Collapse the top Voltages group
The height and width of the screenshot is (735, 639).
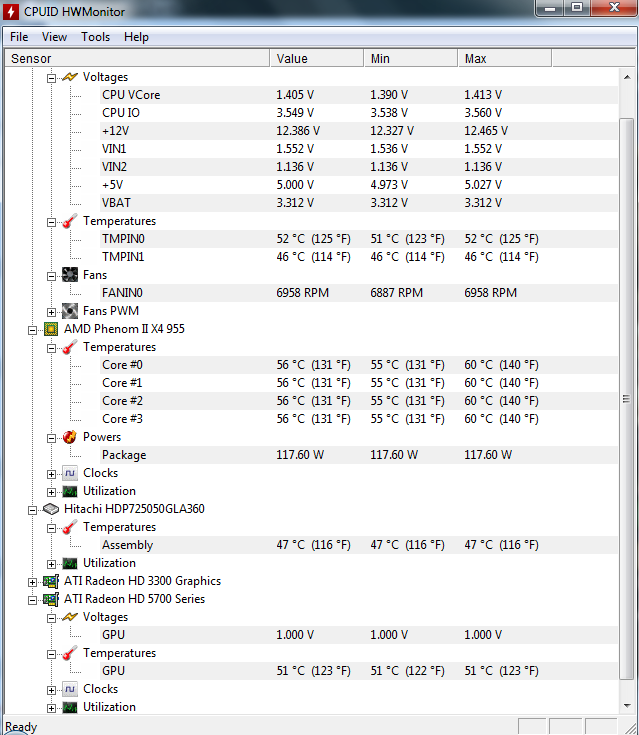pyautogui.click(x=51, y=78)
